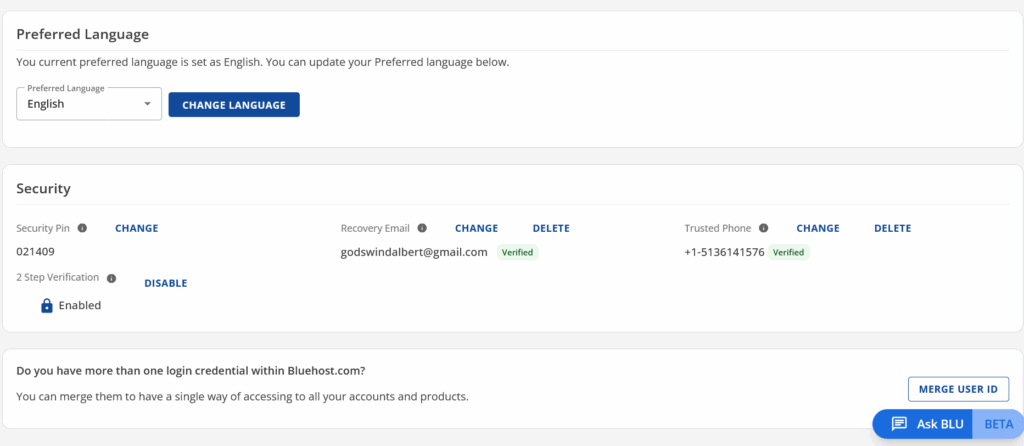Click the blue padlock icon beside Enabled

coord(46,305)
